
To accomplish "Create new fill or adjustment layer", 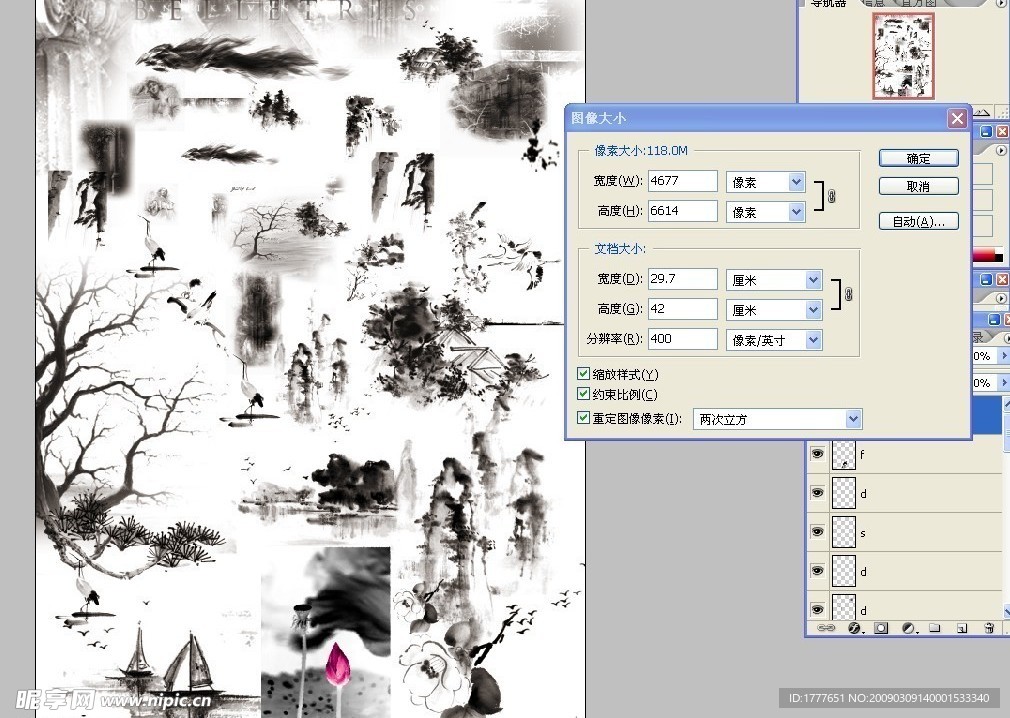I will click(x=908, y=629).
